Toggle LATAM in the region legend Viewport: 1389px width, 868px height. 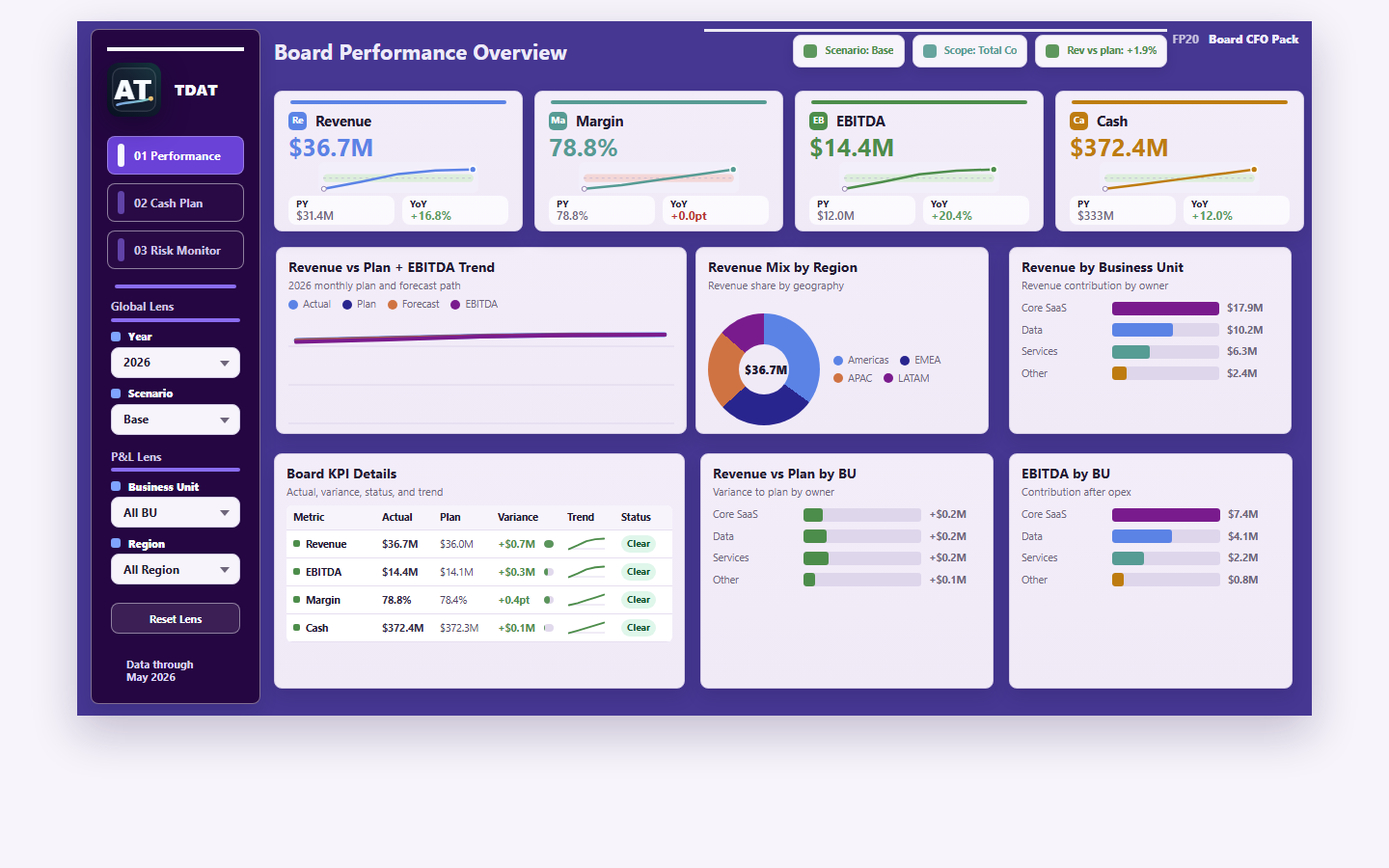(907, 379)
